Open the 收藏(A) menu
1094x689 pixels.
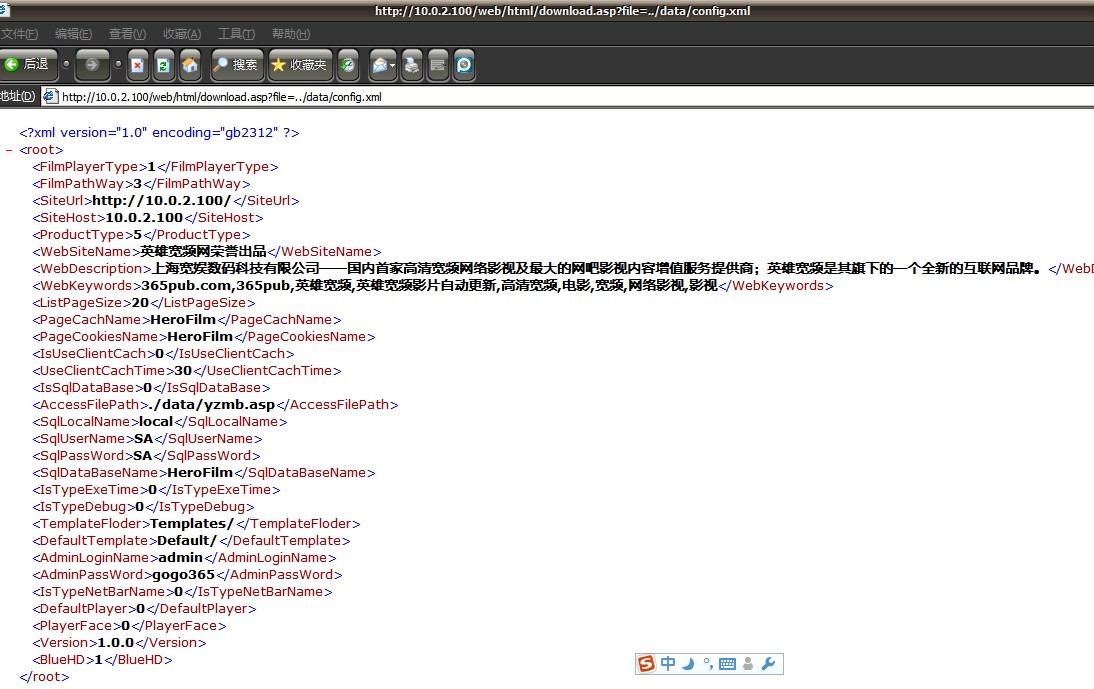pyautogui.click(x=181, y=33)
